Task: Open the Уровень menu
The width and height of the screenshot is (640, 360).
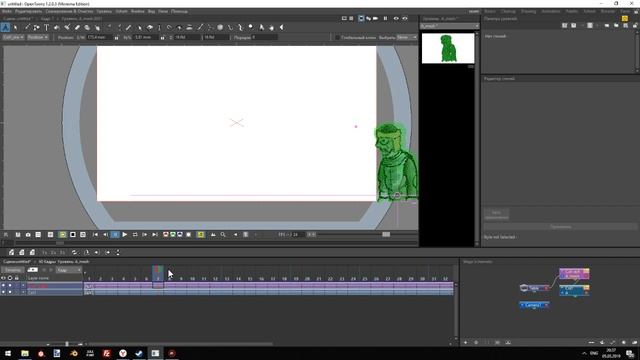Action: [104, 11]
